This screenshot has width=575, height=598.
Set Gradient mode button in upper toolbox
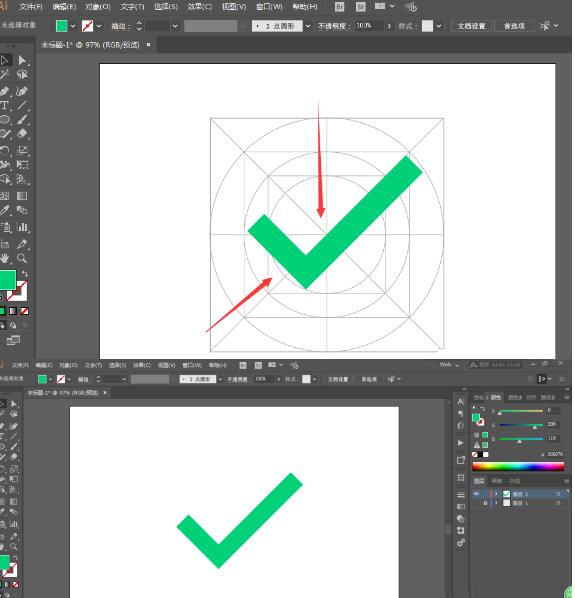[x=13, y=311]
